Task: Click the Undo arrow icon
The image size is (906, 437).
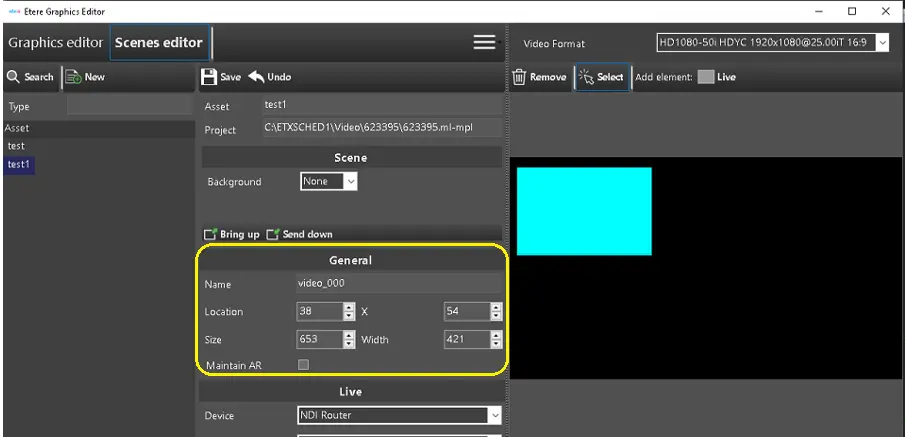Action: [x=256, y=77]
